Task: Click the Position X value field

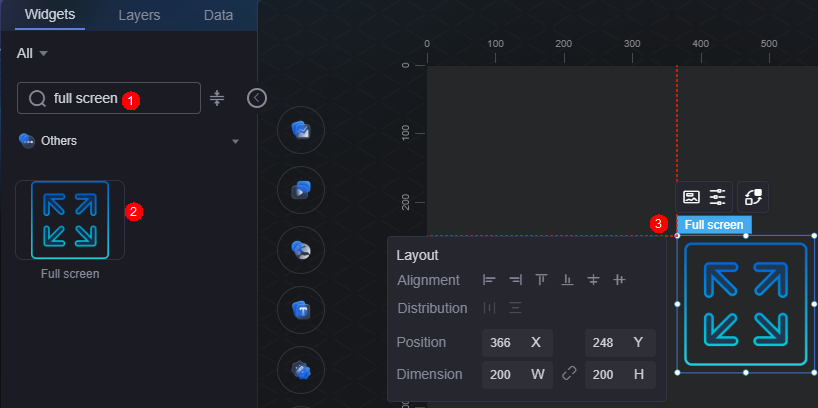Action: click(x=518, y=343)
